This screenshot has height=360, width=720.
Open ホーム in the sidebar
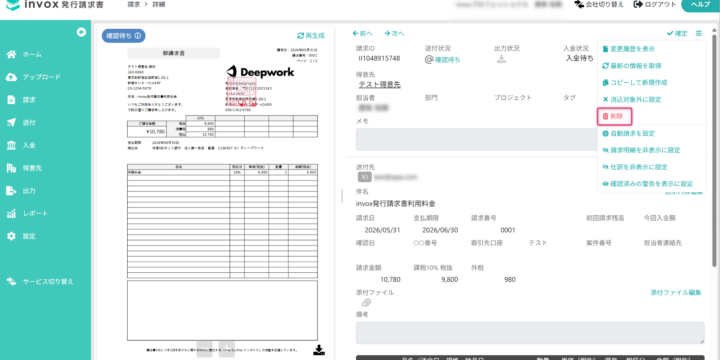pos(24,55)
